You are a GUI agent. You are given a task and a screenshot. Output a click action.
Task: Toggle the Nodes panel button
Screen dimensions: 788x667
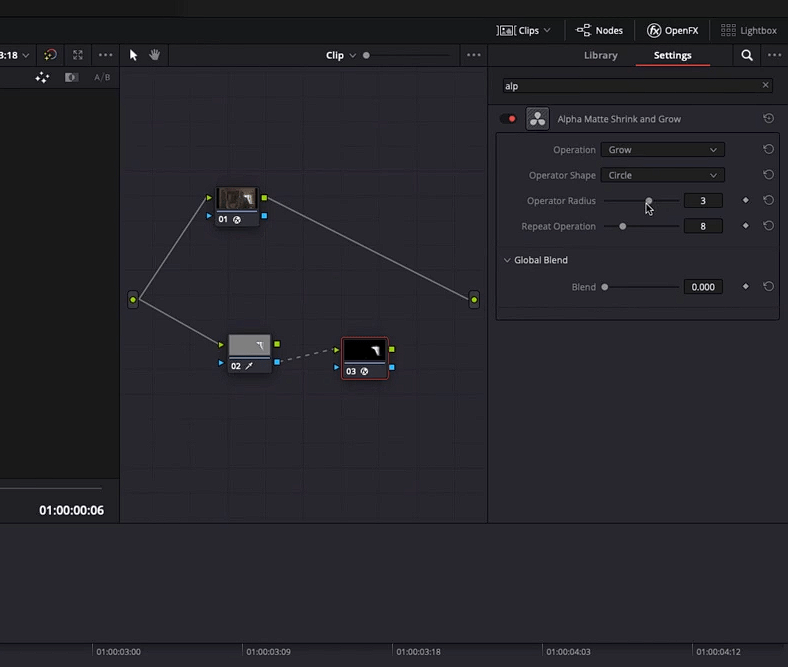tap(599, 30)
